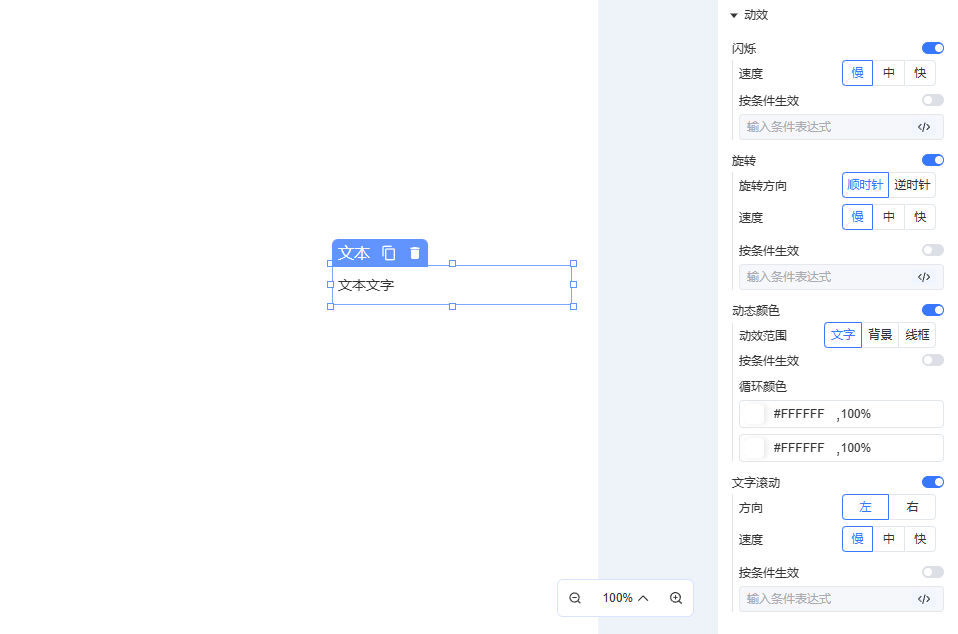Click the zoom in magnifier icon
Viewport: 958px width, 634px height.
676,598
